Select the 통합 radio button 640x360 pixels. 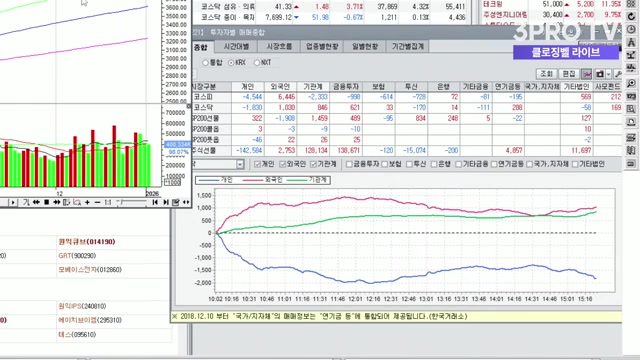[205, 63]
